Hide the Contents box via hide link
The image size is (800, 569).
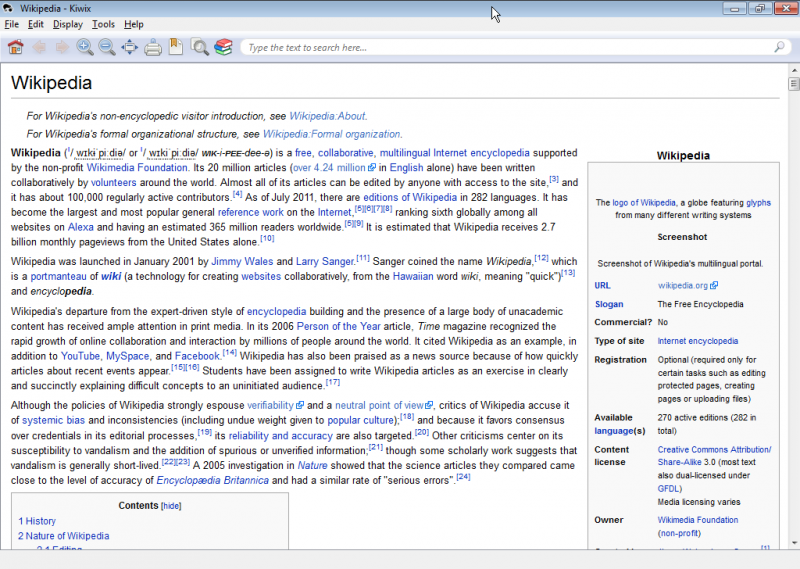pos(171,506)
